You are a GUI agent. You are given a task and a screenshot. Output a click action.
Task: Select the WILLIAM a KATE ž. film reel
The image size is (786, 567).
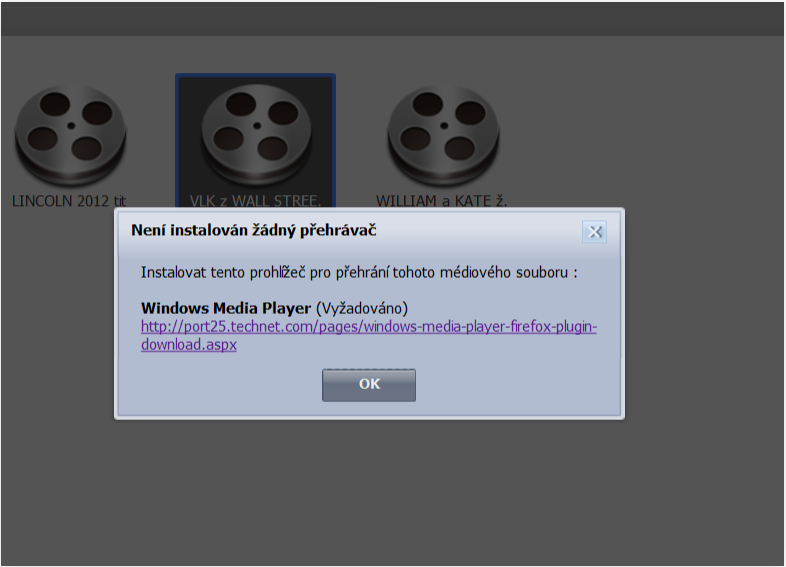pos(443,135)
